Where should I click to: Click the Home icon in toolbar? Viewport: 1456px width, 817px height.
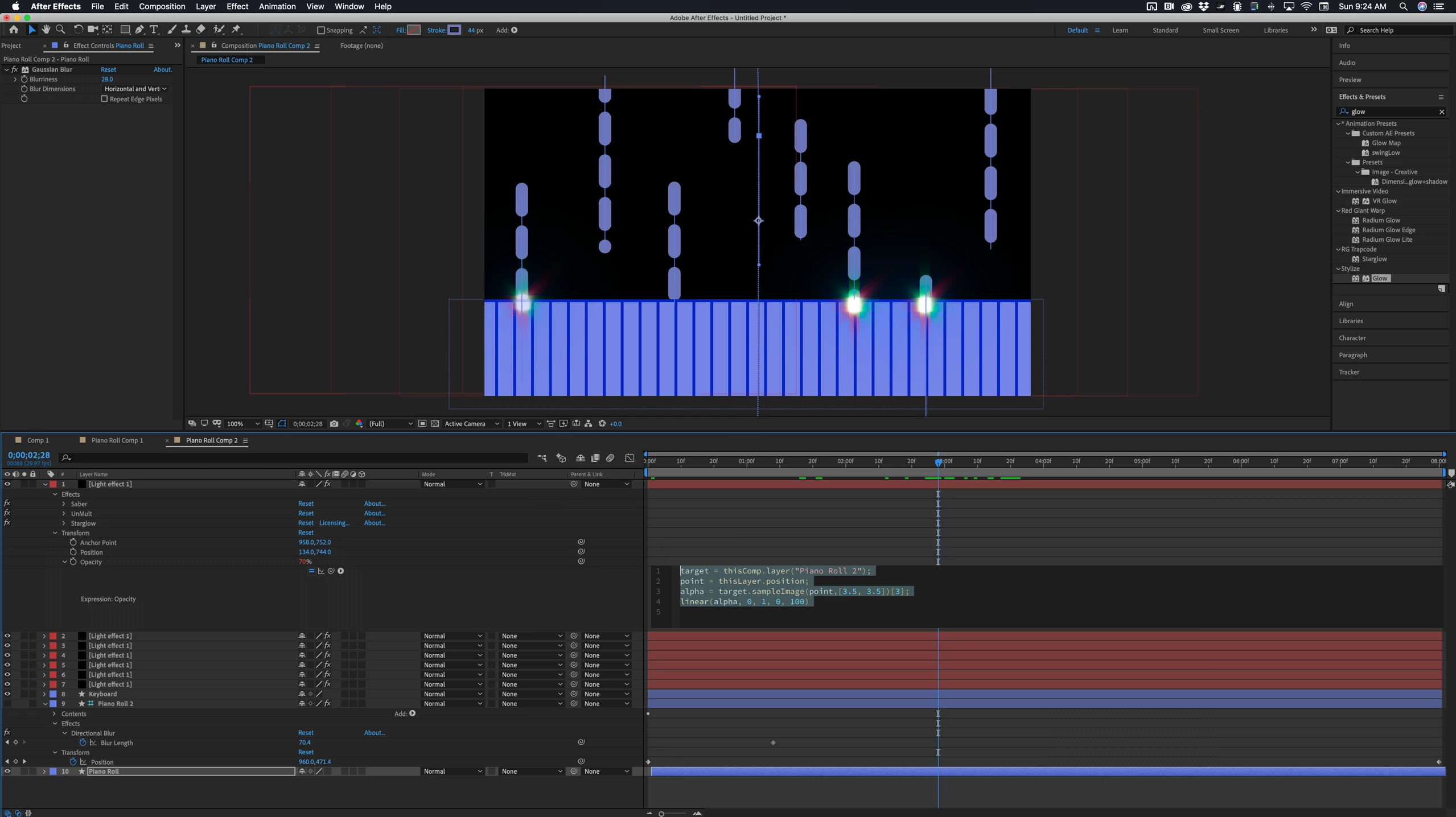pyautogui.click(x=14, y=30)
